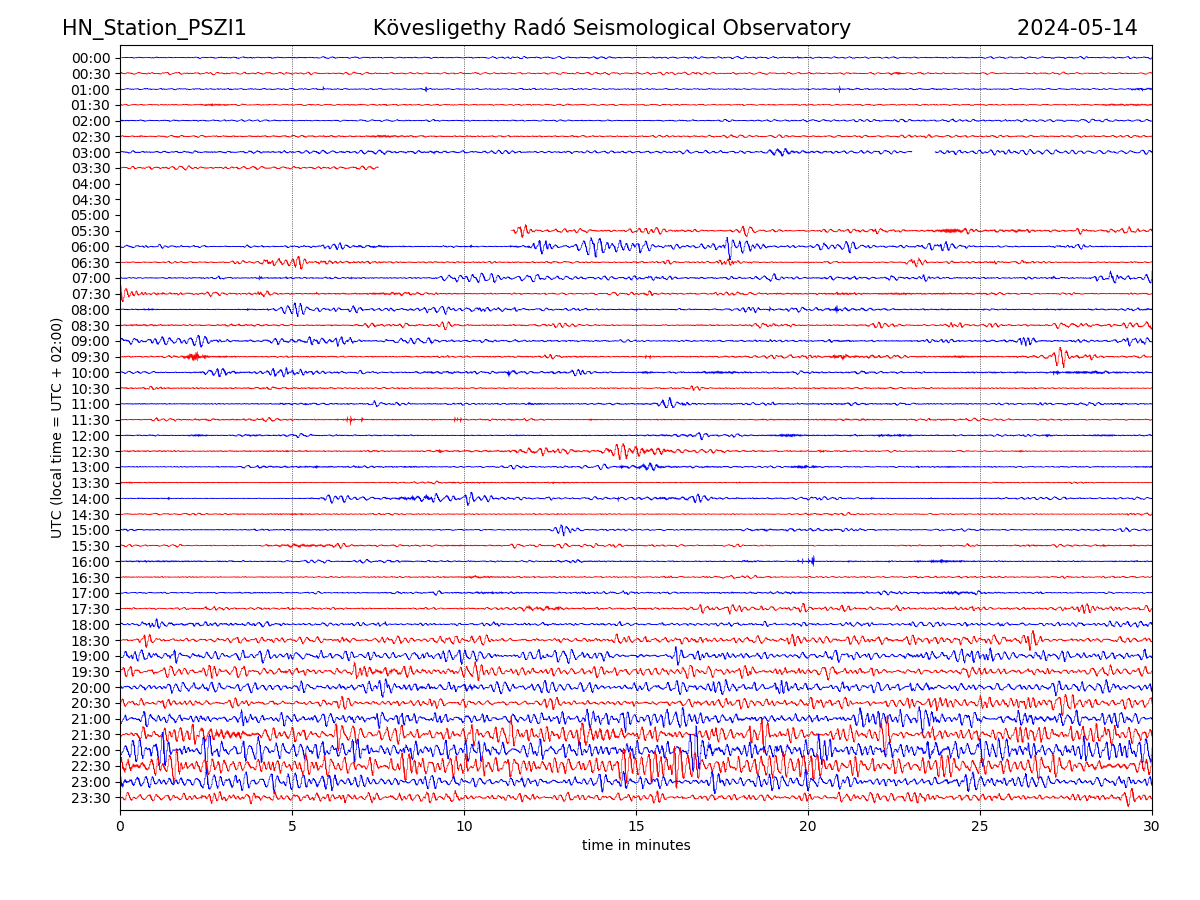
Task: Click the Kövesligethy Radó Seismological Observatory title
Action: [x=611, y=28]
